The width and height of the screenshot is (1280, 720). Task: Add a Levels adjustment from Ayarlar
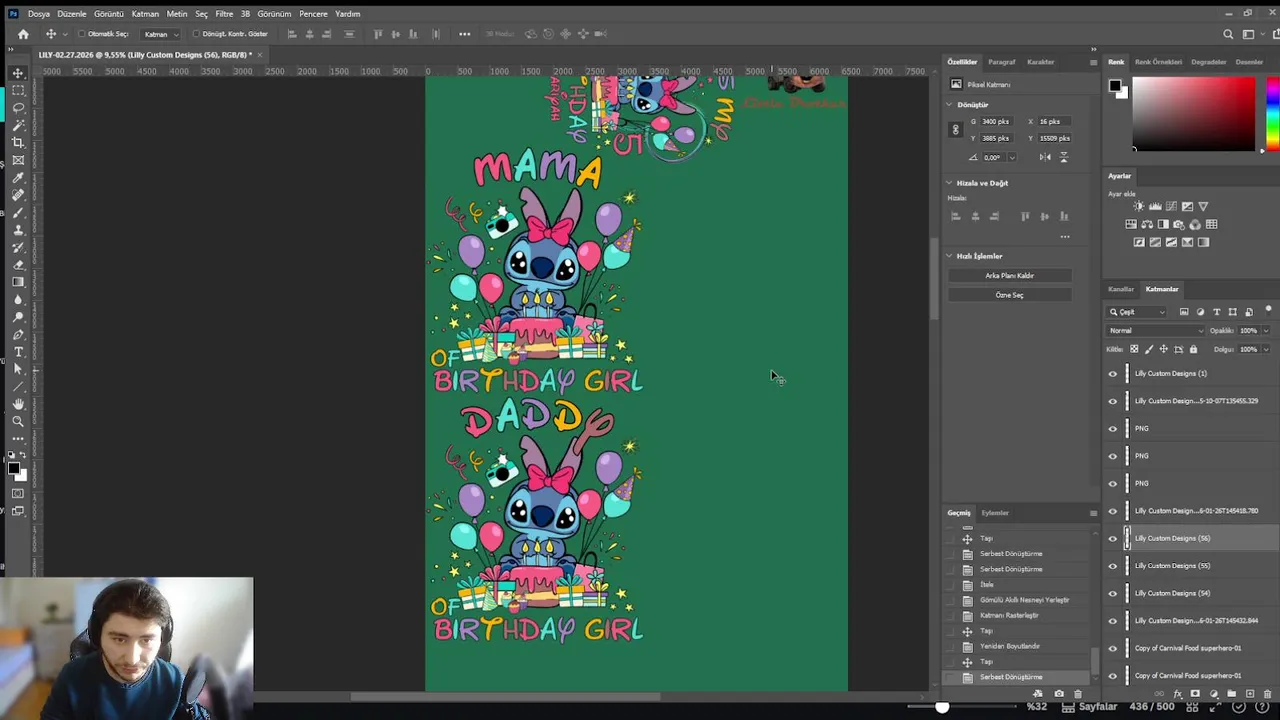click(1155, 206)
